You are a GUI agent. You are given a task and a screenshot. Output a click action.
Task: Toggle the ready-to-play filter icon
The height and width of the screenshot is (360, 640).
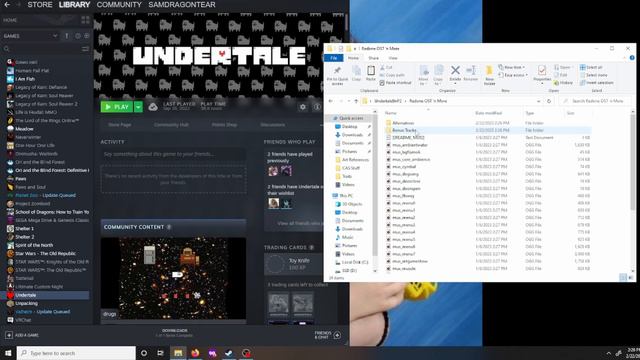pyautogui.click(x=87, y=36)
